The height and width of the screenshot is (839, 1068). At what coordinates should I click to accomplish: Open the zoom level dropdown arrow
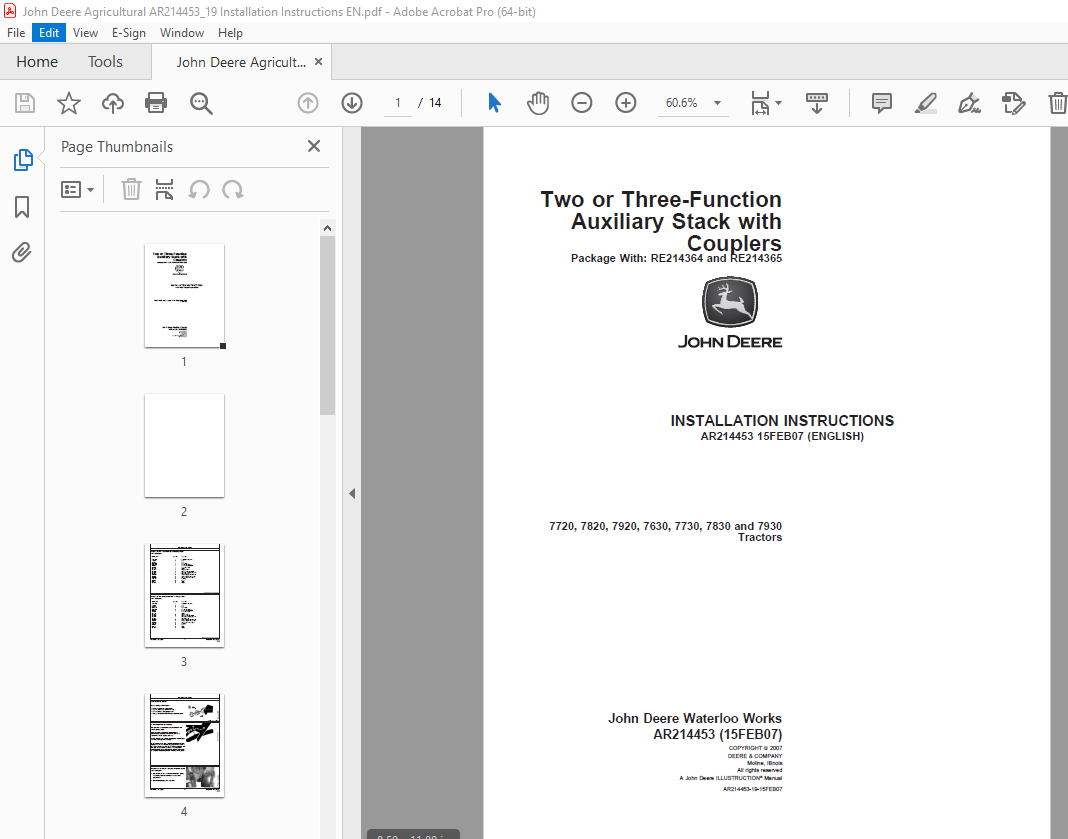tap(717, 103)
